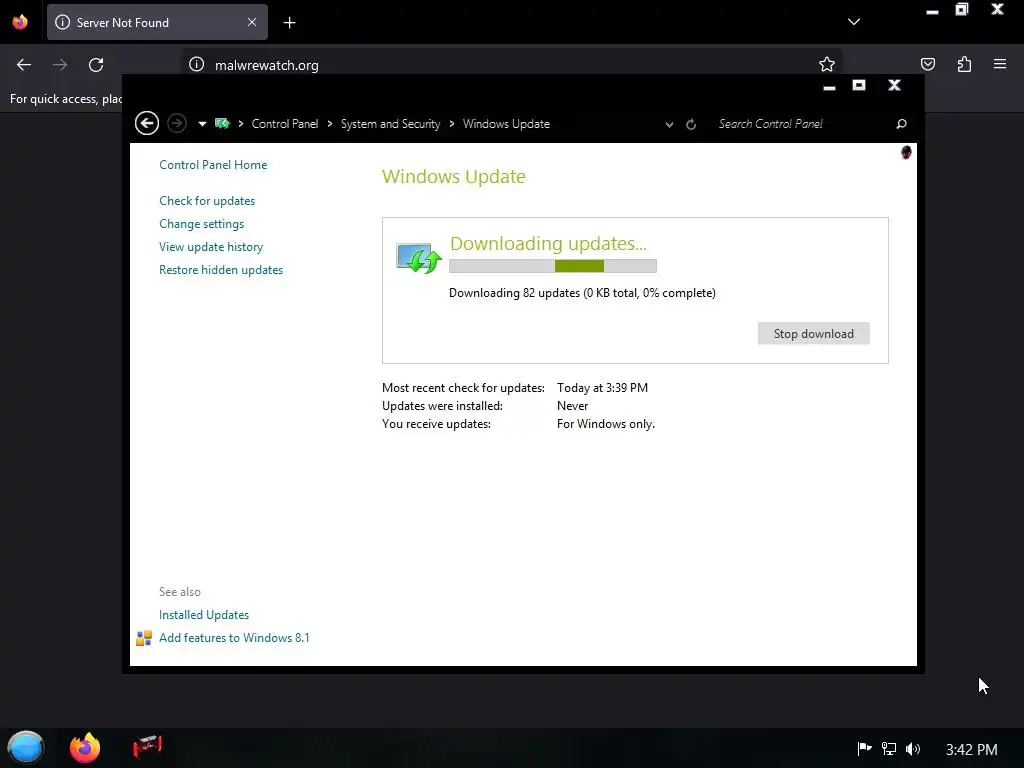Click Firefox logo in the tab bar
1024x768 pixels.
pyautogui.click(x=20, y=22)
